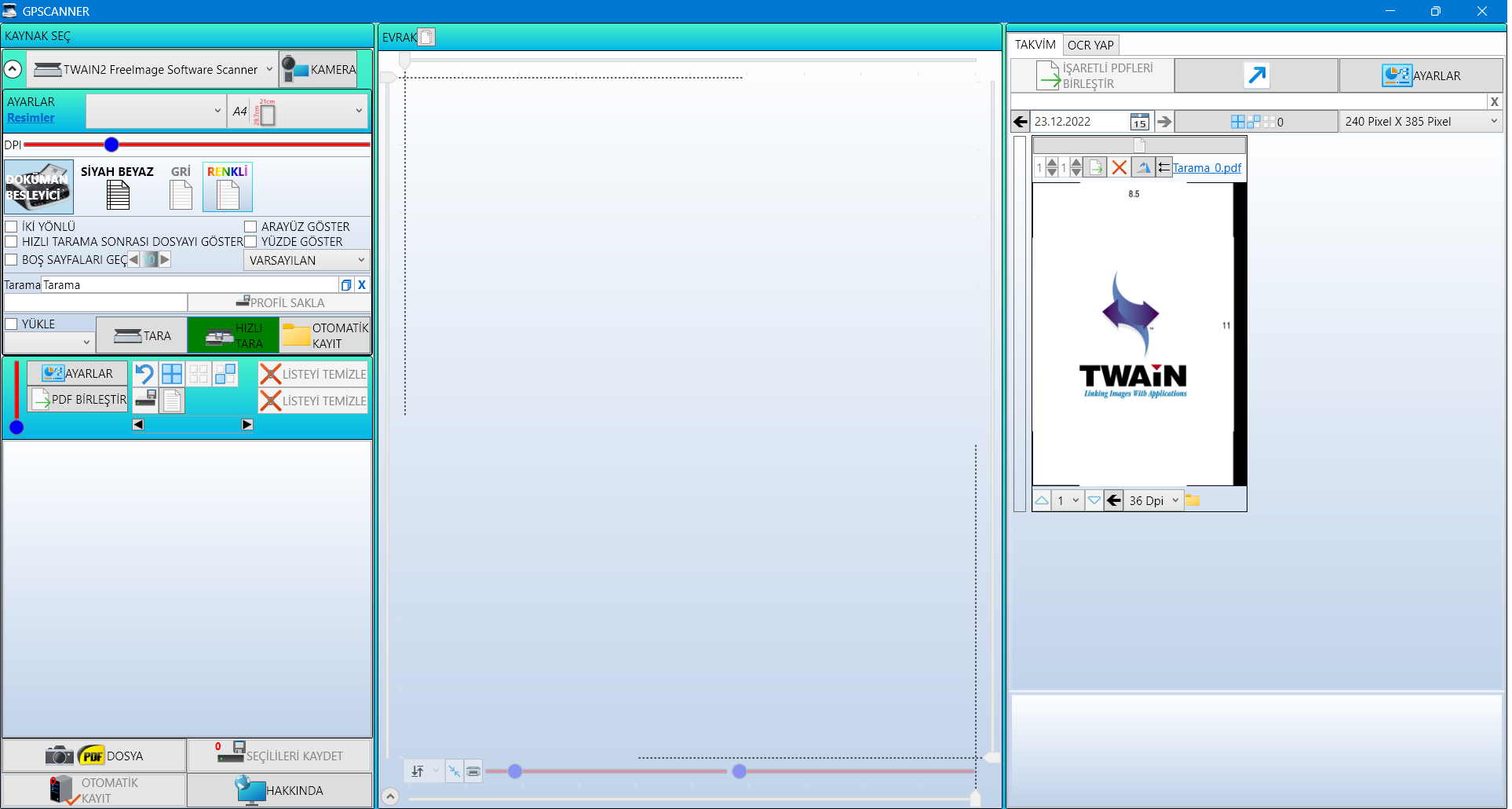Go to previous date with left arrow
Viewport: 1512px width, 809px height.
pos(1020,122)
